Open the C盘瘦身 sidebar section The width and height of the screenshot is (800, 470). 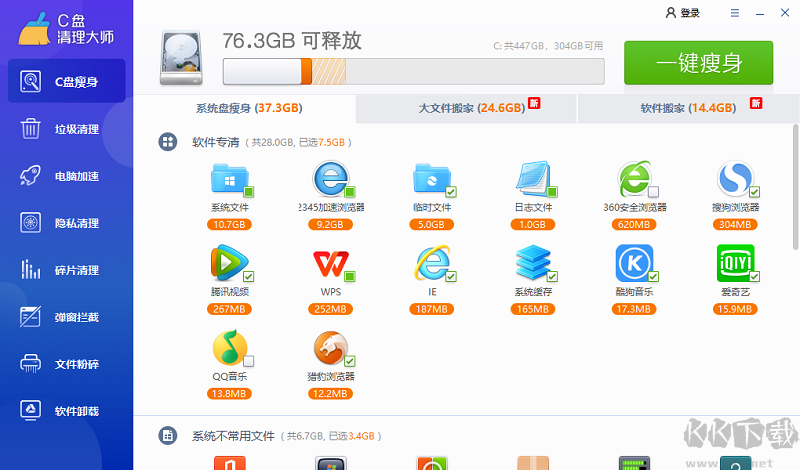point(66,81)
